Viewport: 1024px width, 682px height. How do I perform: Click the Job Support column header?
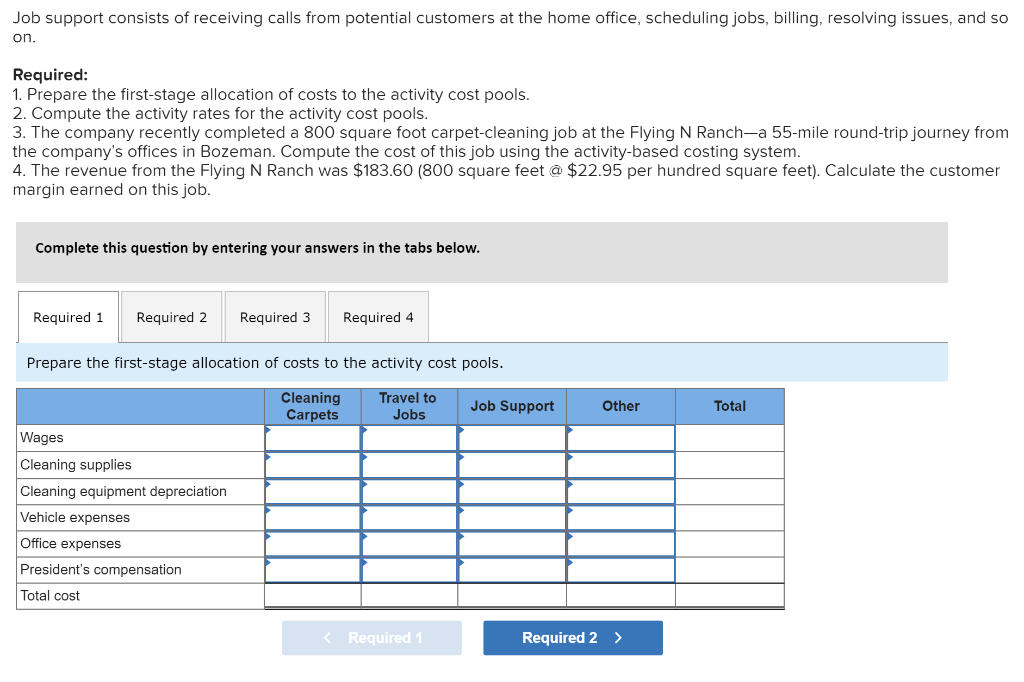pos(512,406)
